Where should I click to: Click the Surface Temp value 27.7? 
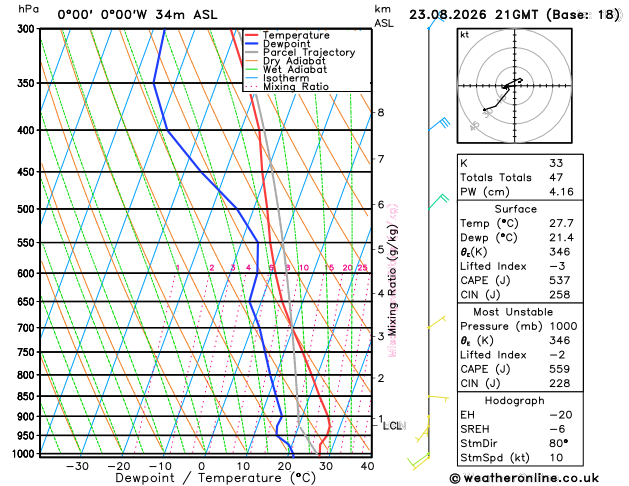pyautogui.click(x=561, y=223)
